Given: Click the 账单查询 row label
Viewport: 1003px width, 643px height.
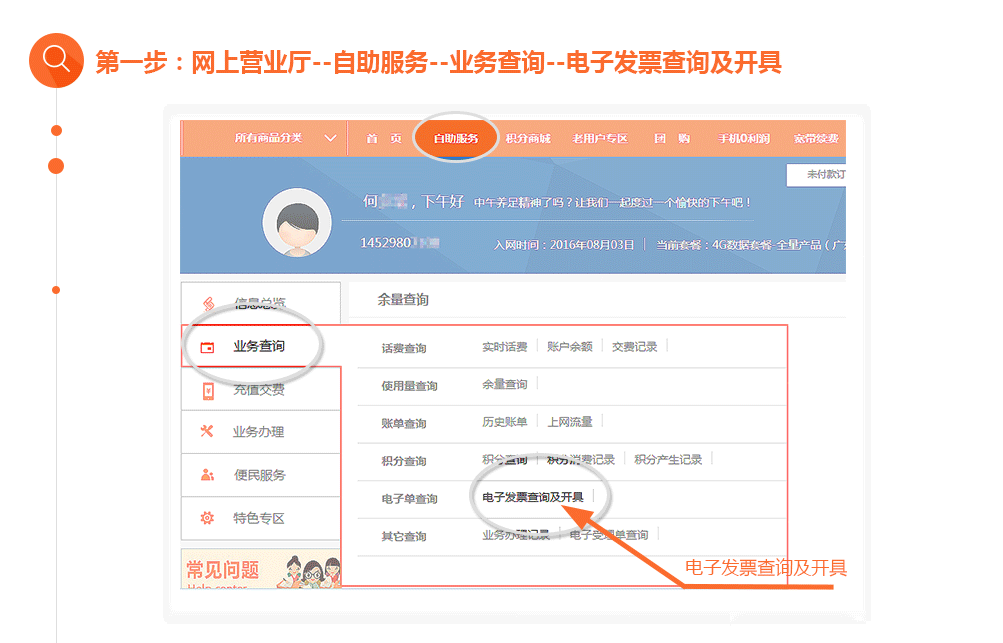Looking at the screenshot, I should point(404,424).
